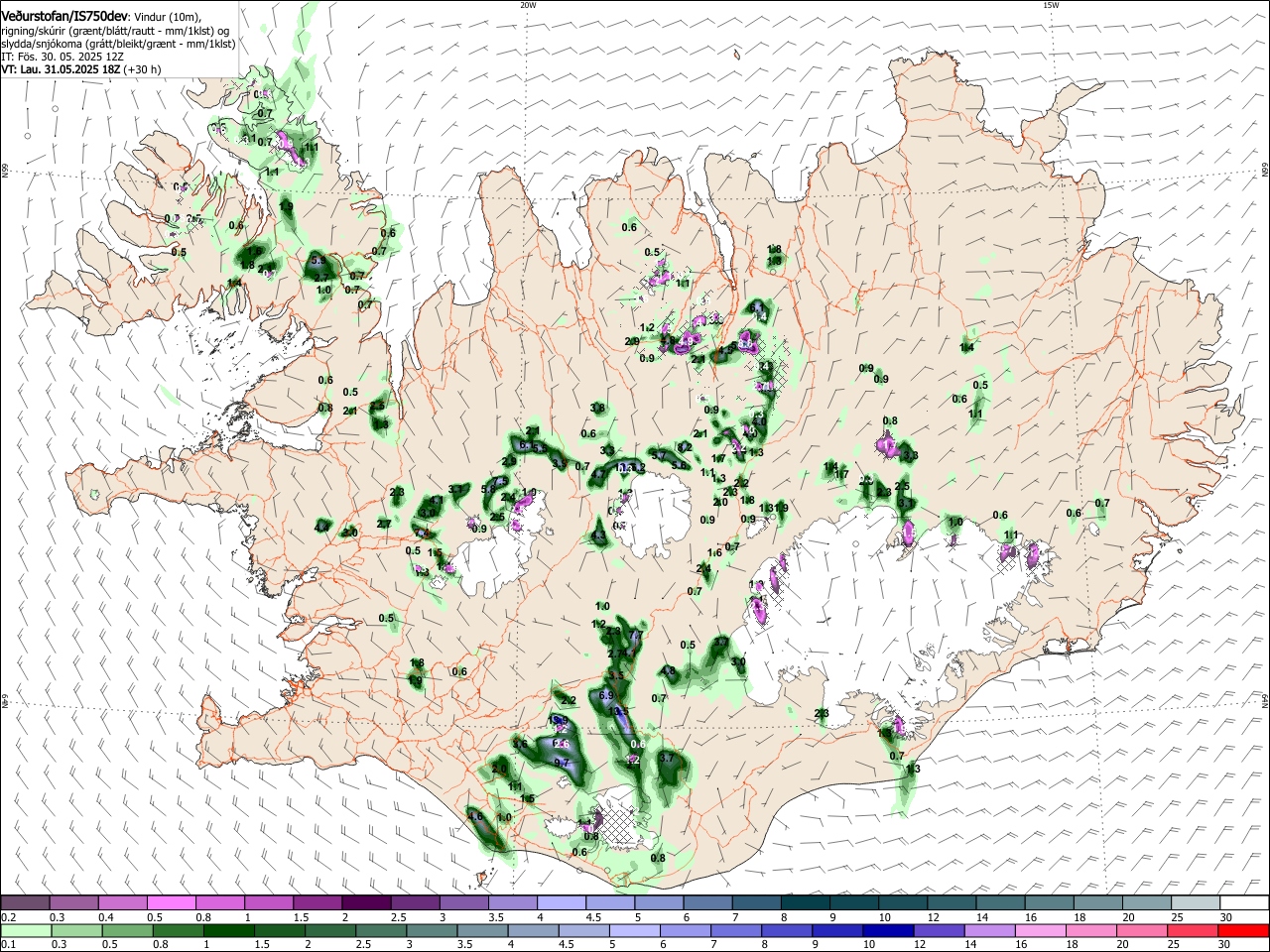The height and width of the screenshot is (952, 1270).
Task: Click the '0.1' label on the rain scale
Action: tap(8, 944)
